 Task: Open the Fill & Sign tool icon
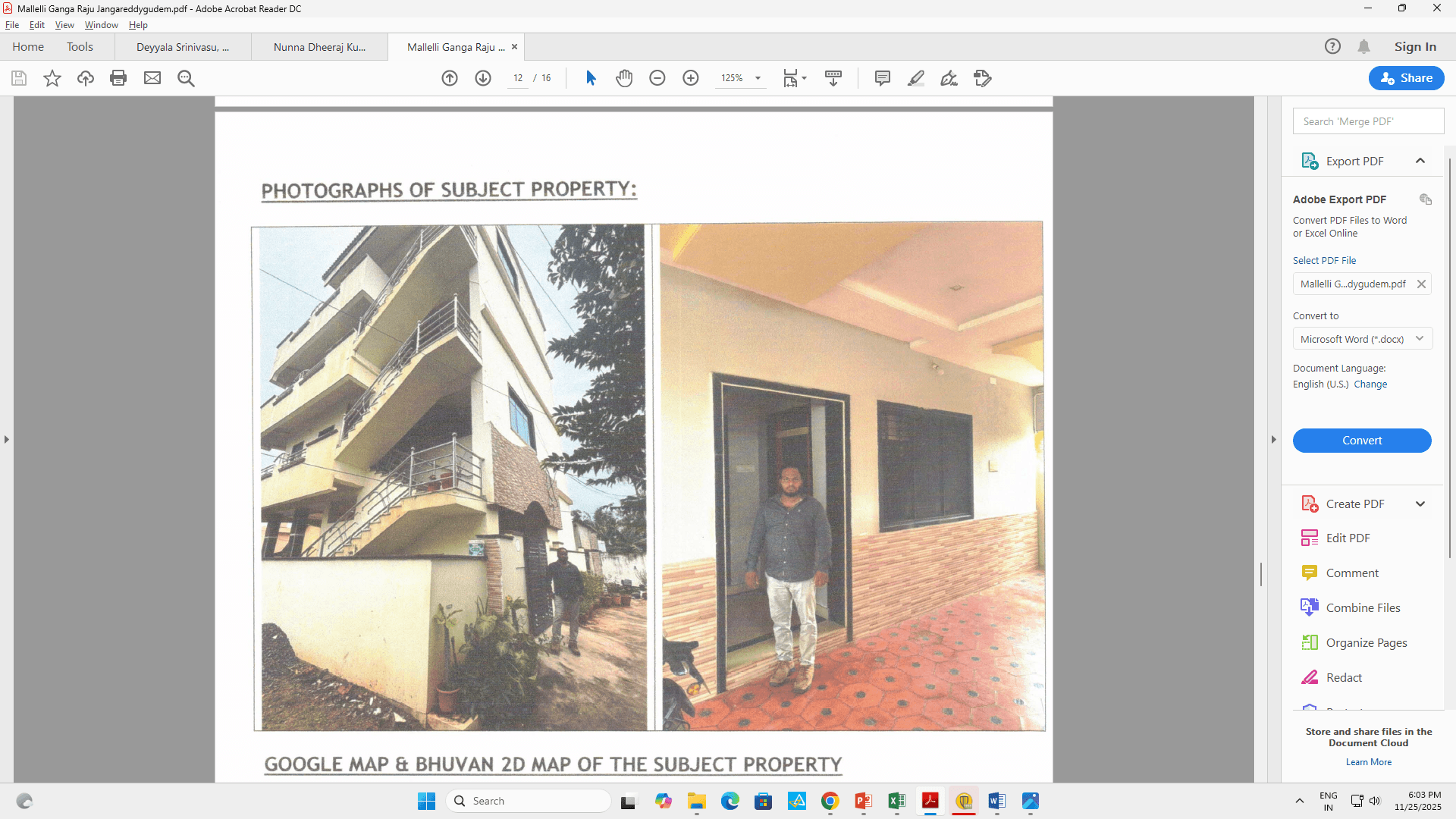tap(949, 78)
